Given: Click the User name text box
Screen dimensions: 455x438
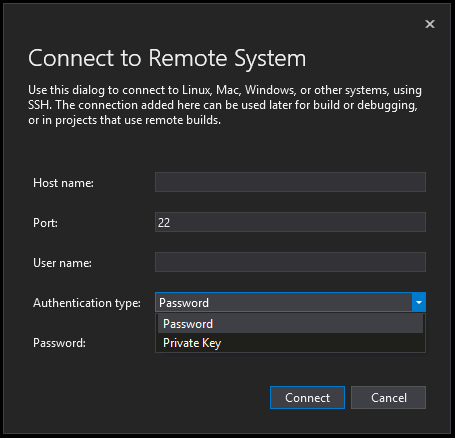Looking at the screenshot, I should coord(290,262).
